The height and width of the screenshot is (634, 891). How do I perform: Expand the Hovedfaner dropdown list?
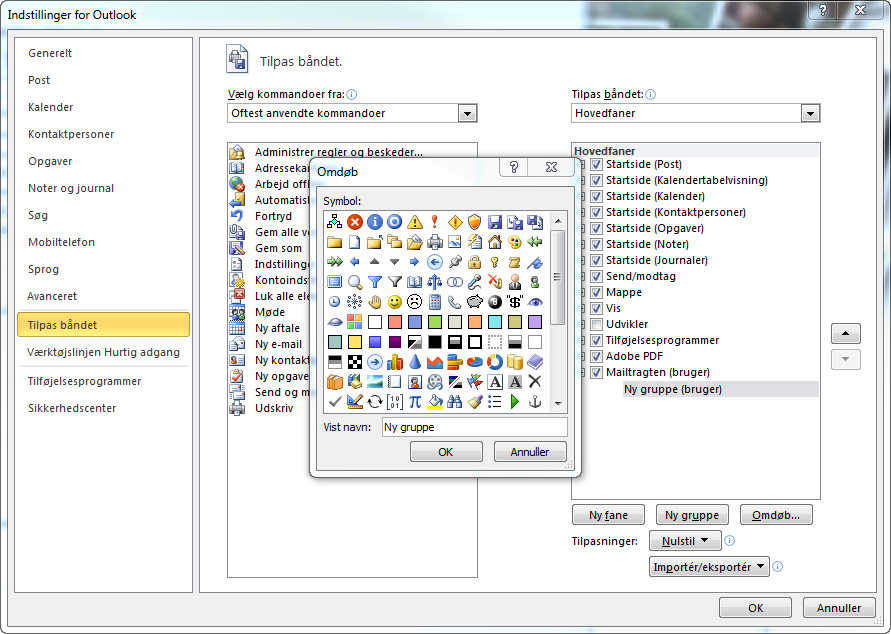pyautogui.click(x=810, y=114)
